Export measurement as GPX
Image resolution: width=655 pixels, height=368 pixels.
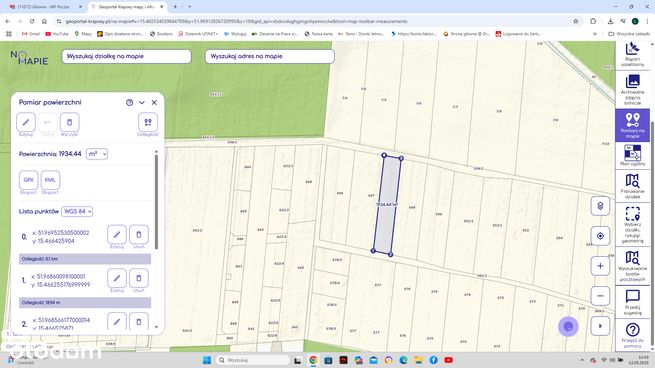pos(28,180)
